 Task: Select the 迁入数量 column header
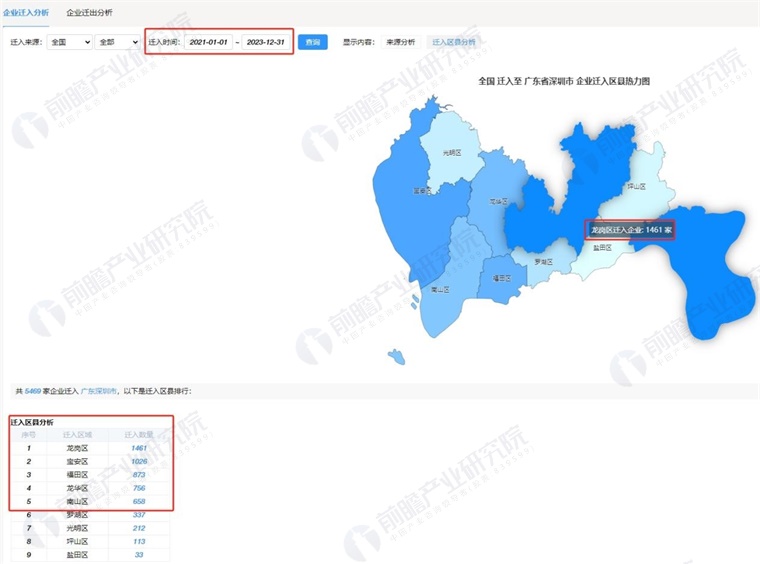click(x=139, y=435)
